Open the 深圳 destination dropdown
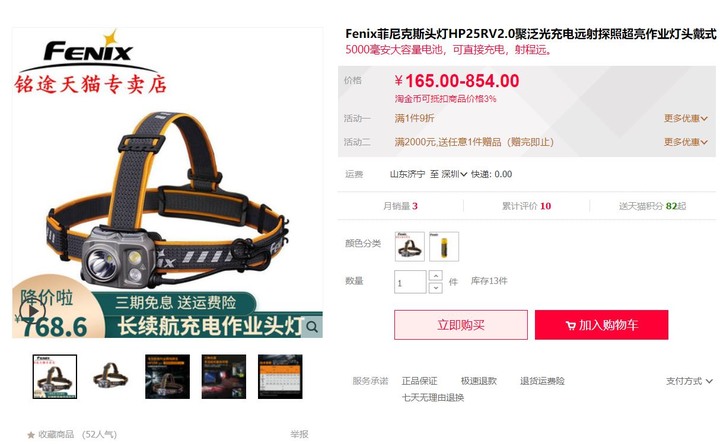The height and width of the screenshot is (444, 720). [x=454, y=174]
